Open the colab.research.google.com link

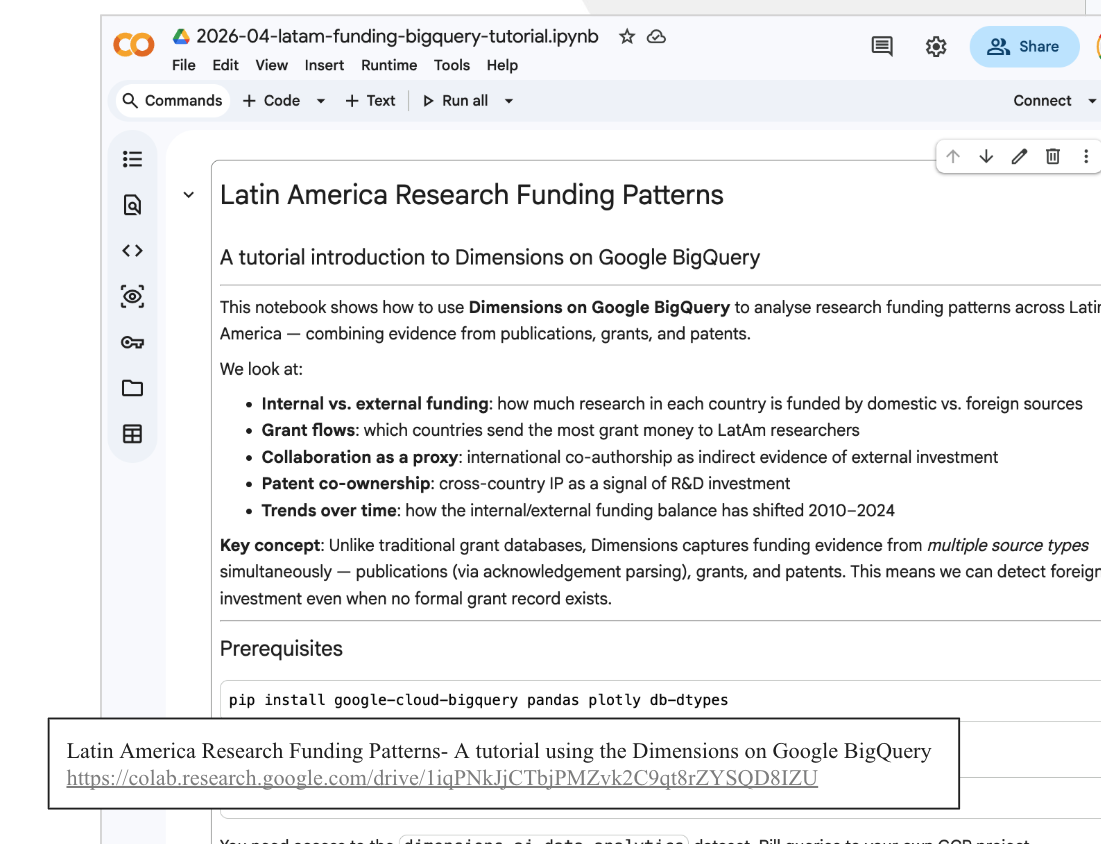[442, 778]
